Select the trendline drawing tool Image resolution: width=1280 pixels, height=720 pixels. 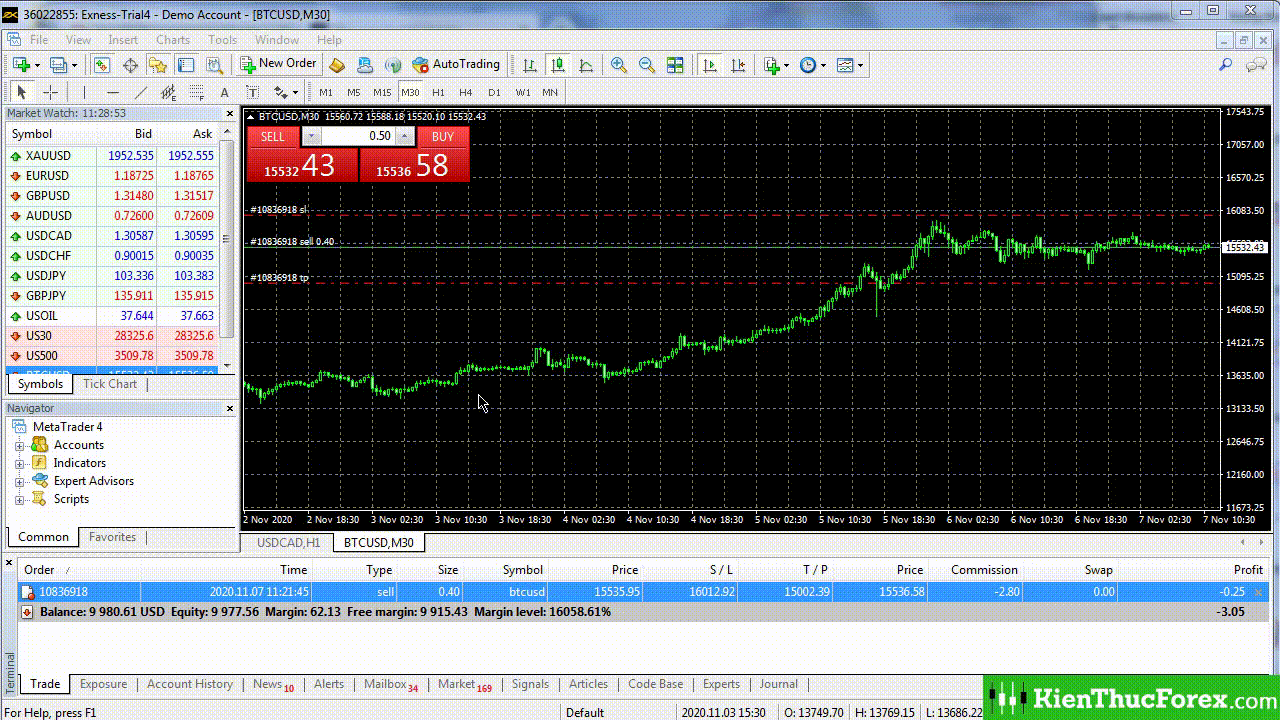coord(140,92)
